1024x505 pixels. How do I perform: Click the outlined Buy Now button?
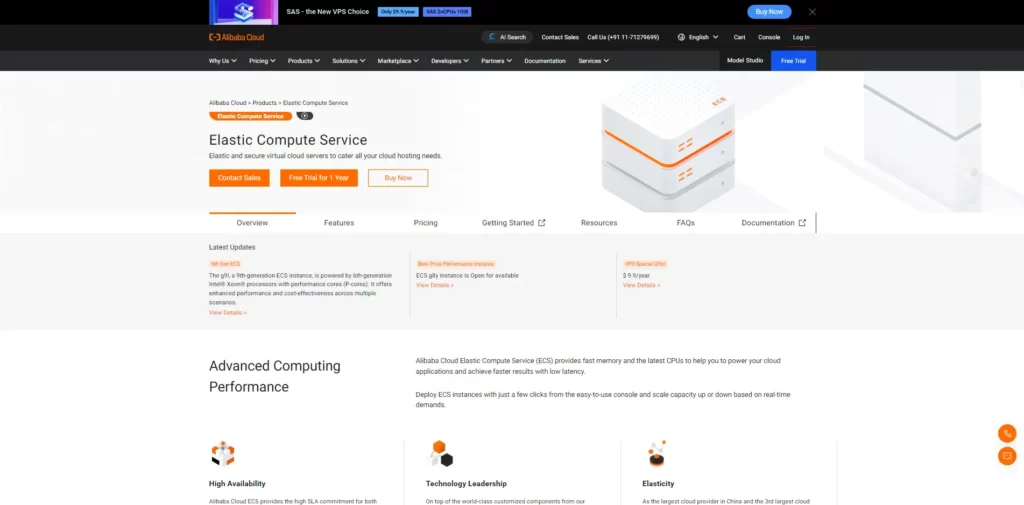point(398,178)
